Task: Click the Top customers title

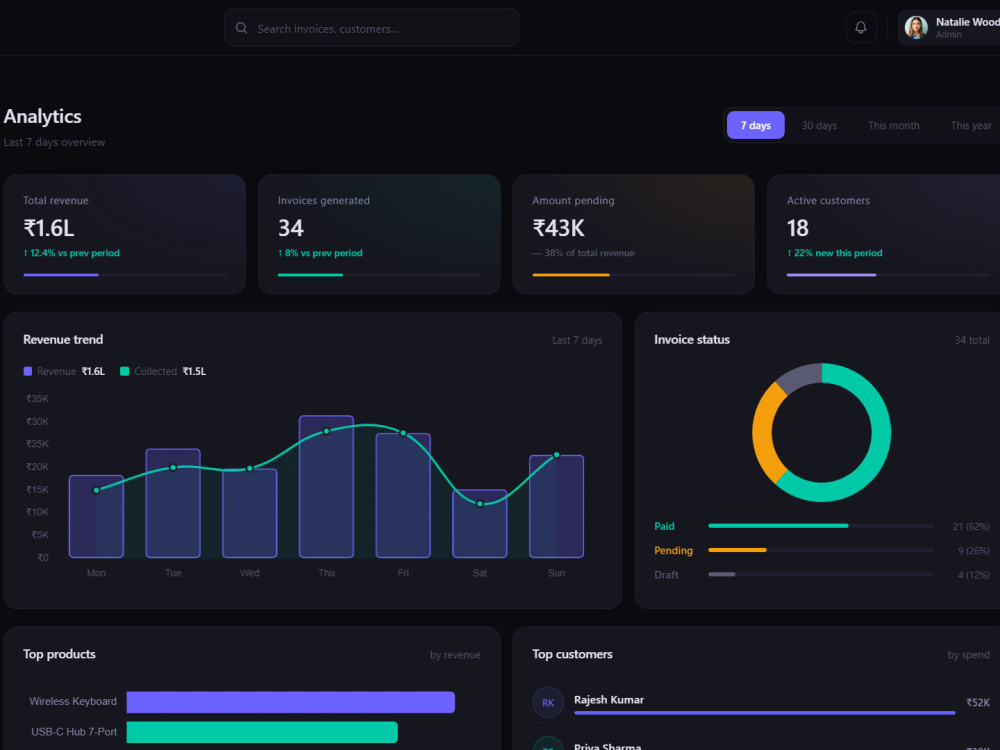Action: [x=572, y=654]
